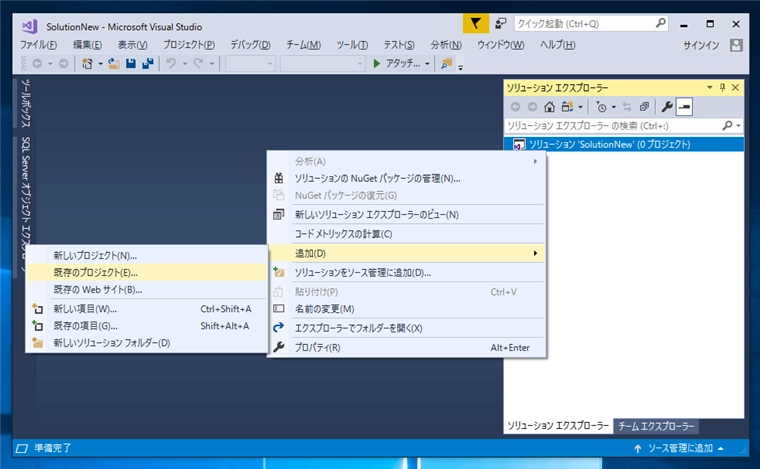Click Solution Explorer Home icon
Viewport: 760px width, 469px height.
549,107
